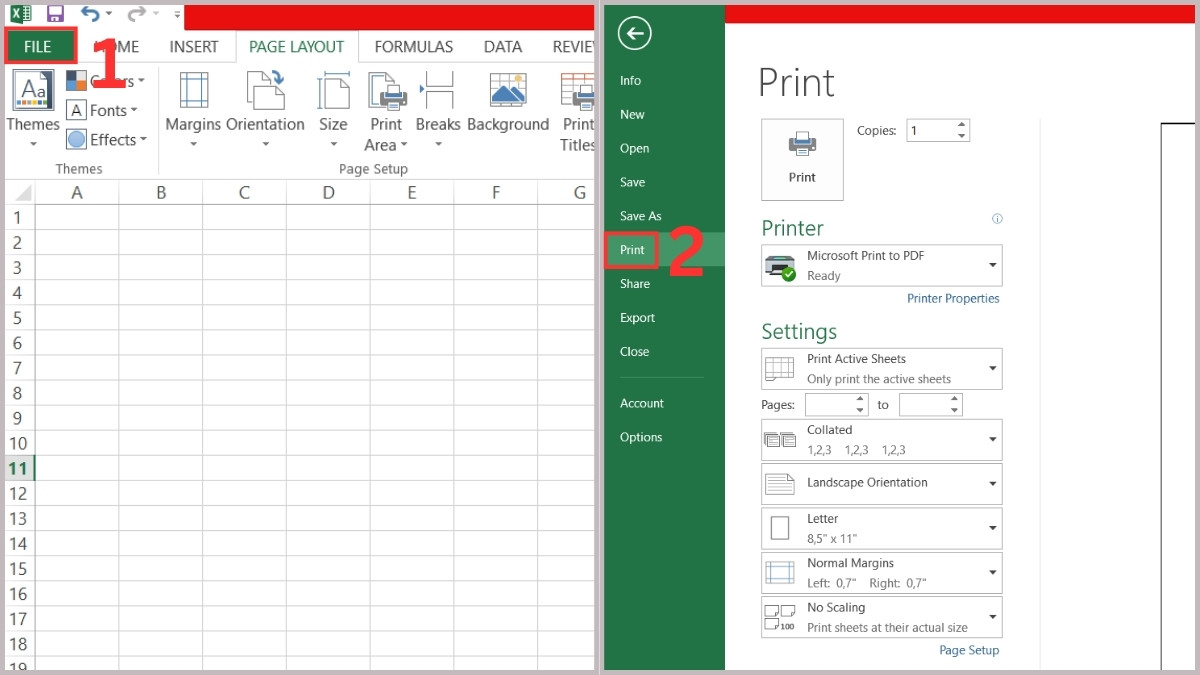
Task: Click the Copies input field
Action: (x=931, y=129)
